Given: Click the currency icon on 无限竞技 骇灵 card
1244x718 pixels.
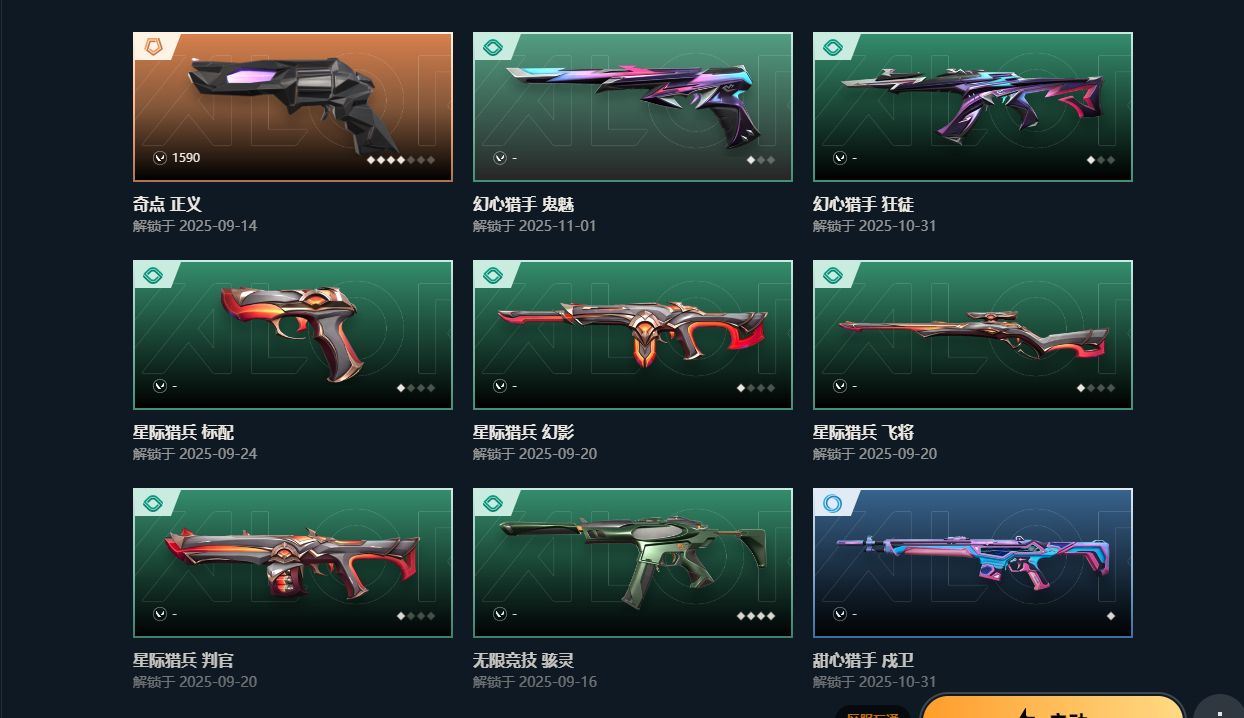Looking at the screenshot, I should pyautogui.click(x=500, y=614).
